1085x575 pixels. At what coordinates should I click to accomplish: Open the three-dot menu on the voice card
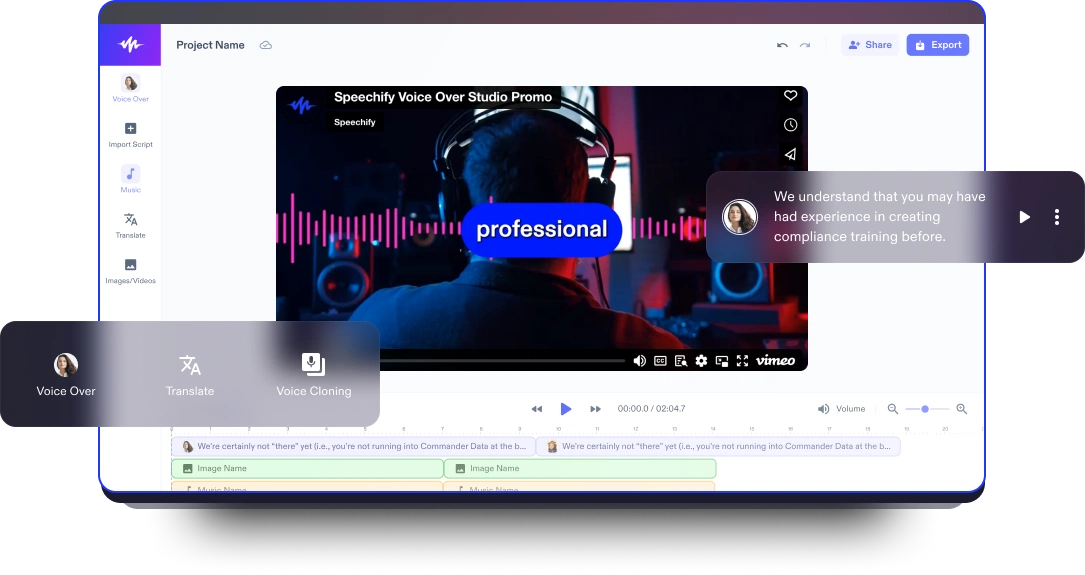(x=1056, y=217)
